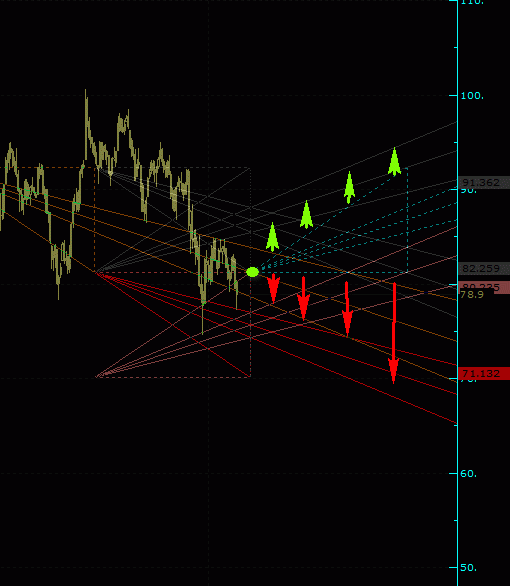This screenshot has height=586, width=510.
Task: Click the second red arrow from the oval
Action: click(303, 299)
